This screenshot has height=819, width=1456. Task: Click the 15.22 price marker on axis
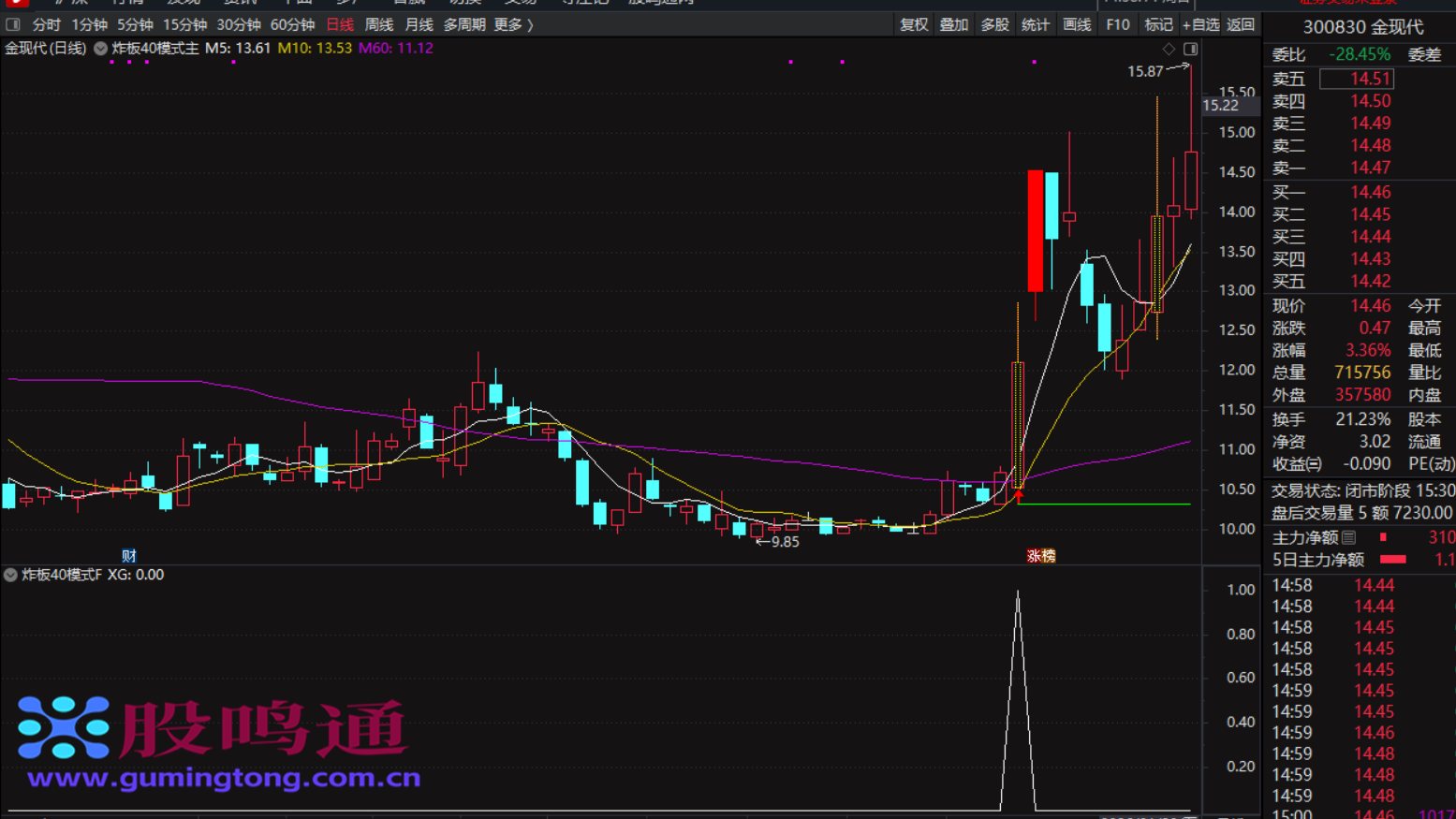click(1221, 106)
